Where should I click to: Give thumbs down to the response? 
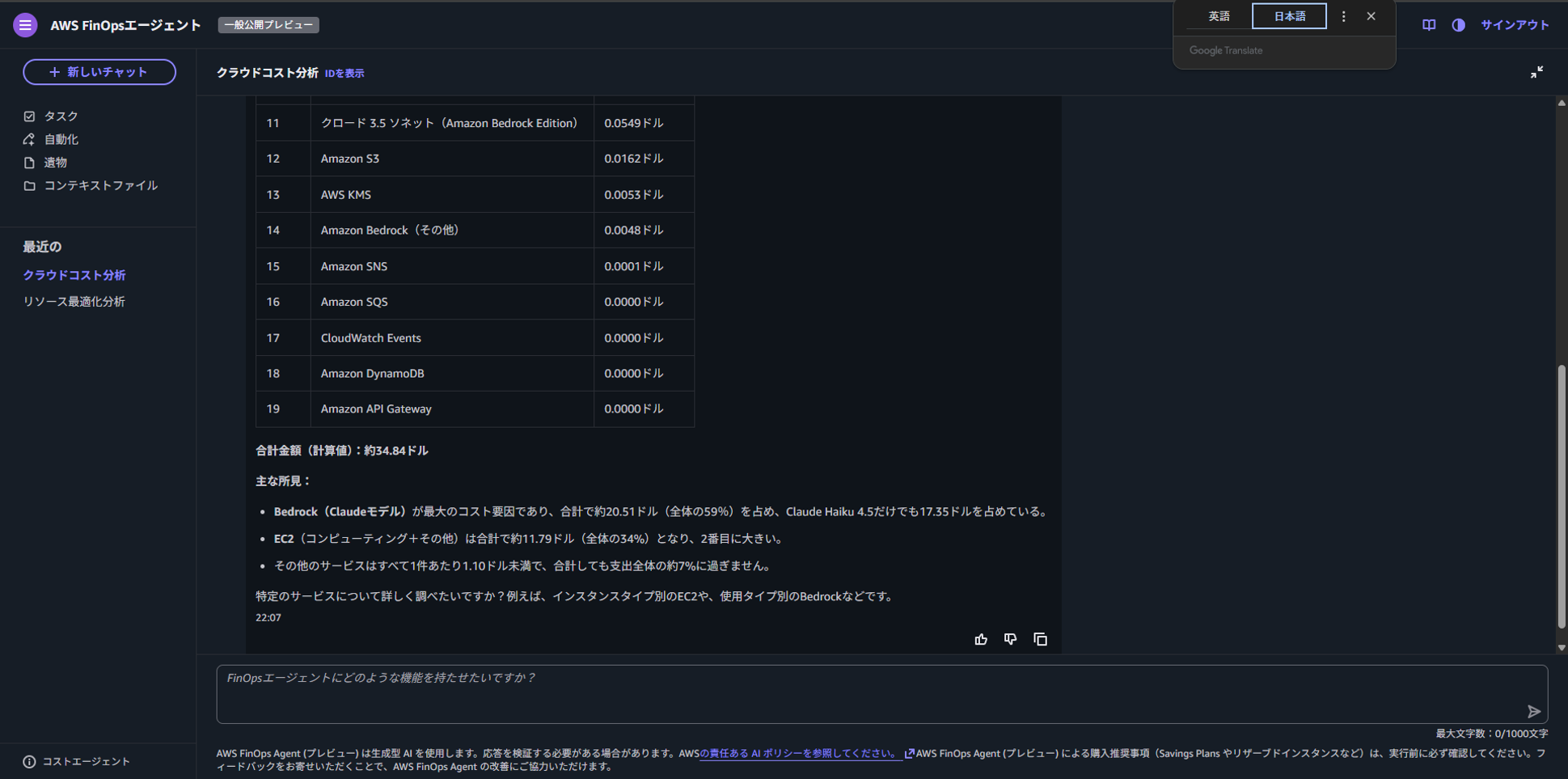[1011, 639]
